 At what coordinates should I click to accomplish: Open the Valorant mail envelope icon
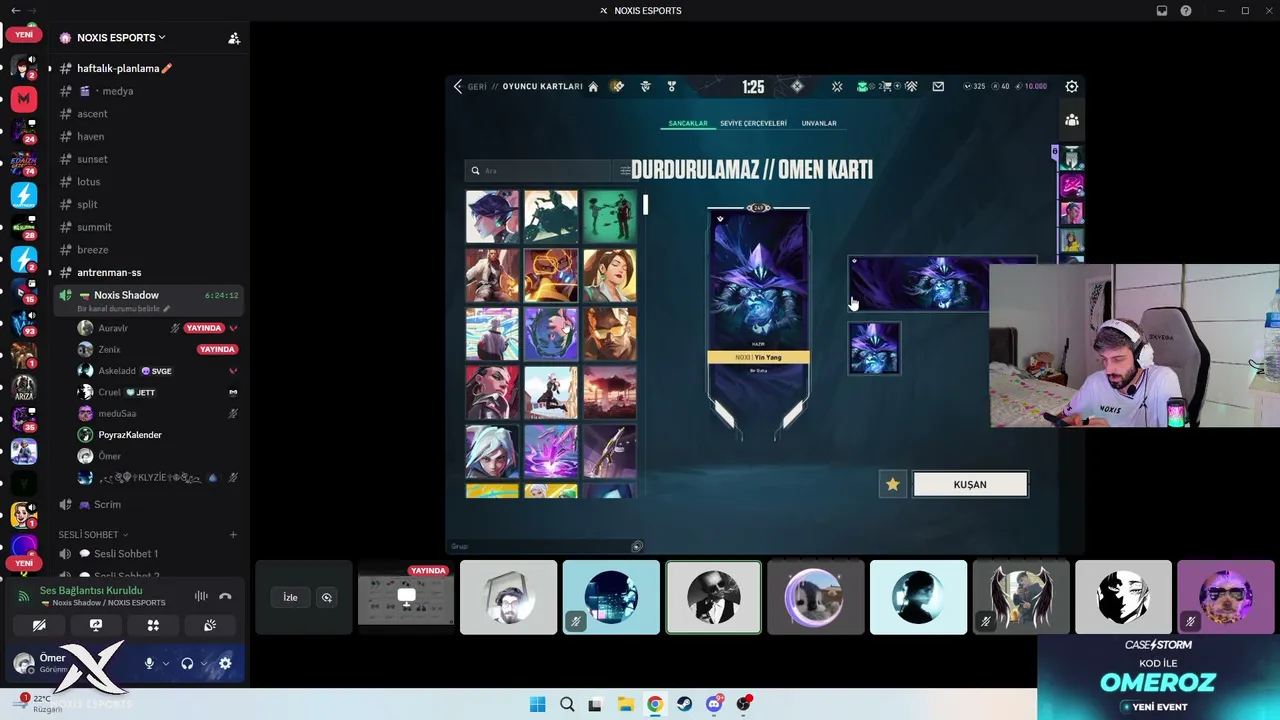938,87
